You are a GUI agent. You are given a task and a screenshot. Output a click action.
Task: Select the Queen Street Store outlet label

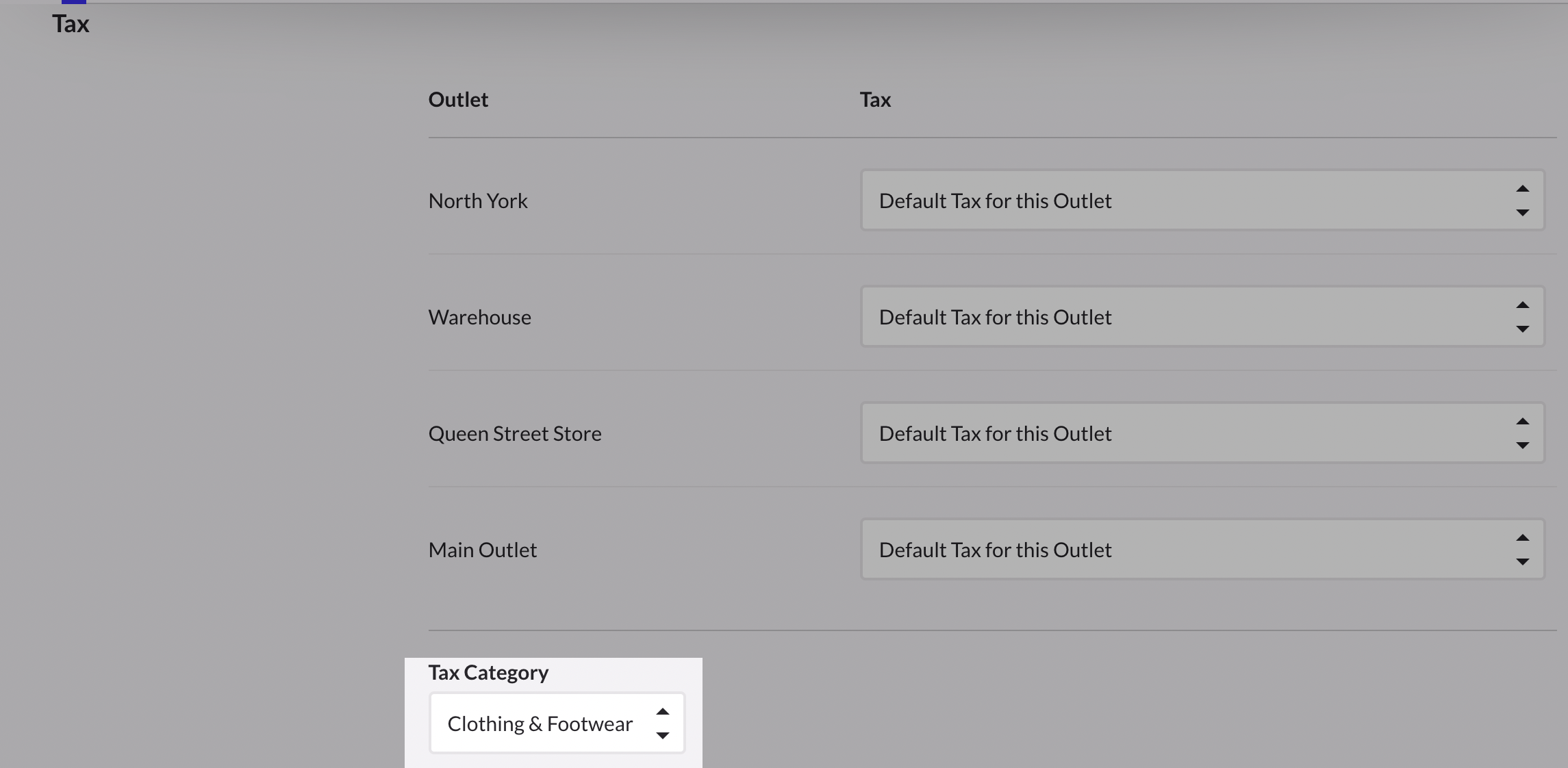(x=514, y=434)
